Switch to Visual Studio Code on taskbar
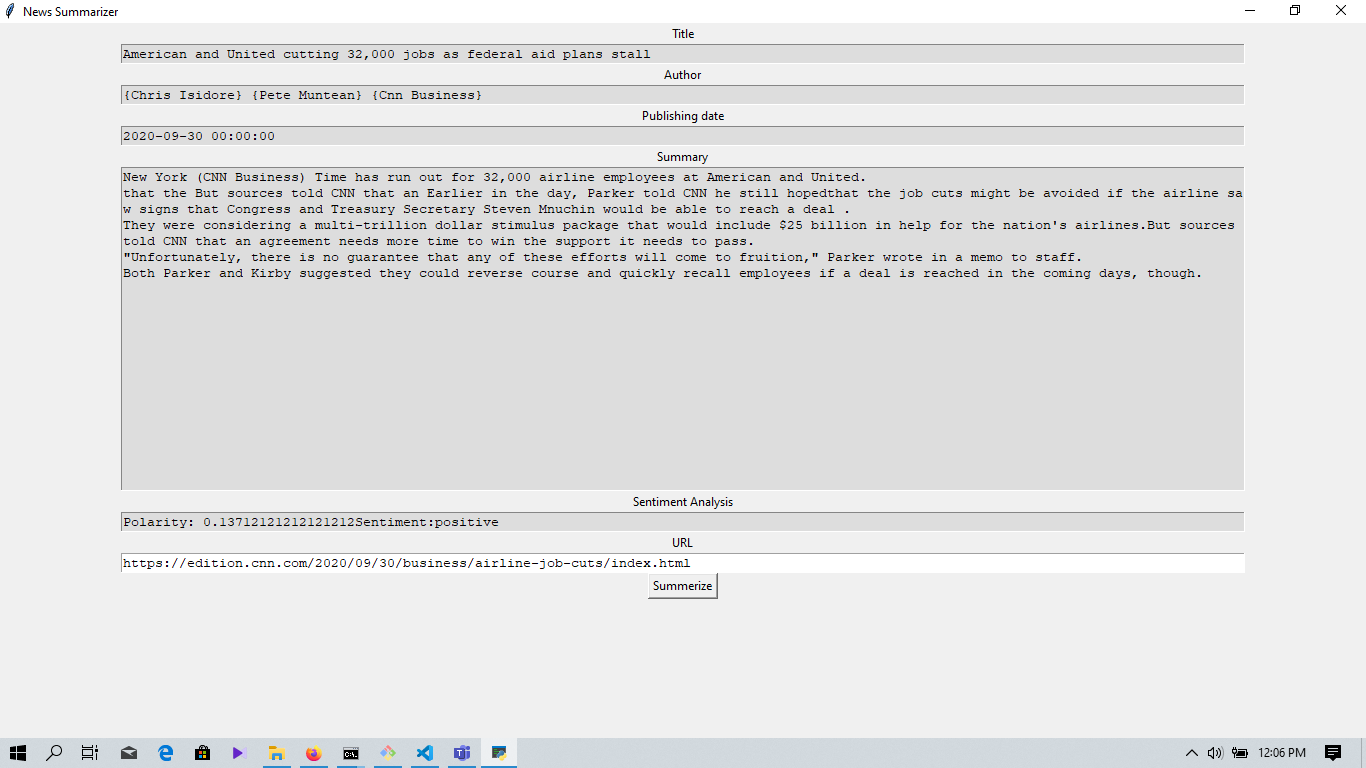 coord(425,753)
